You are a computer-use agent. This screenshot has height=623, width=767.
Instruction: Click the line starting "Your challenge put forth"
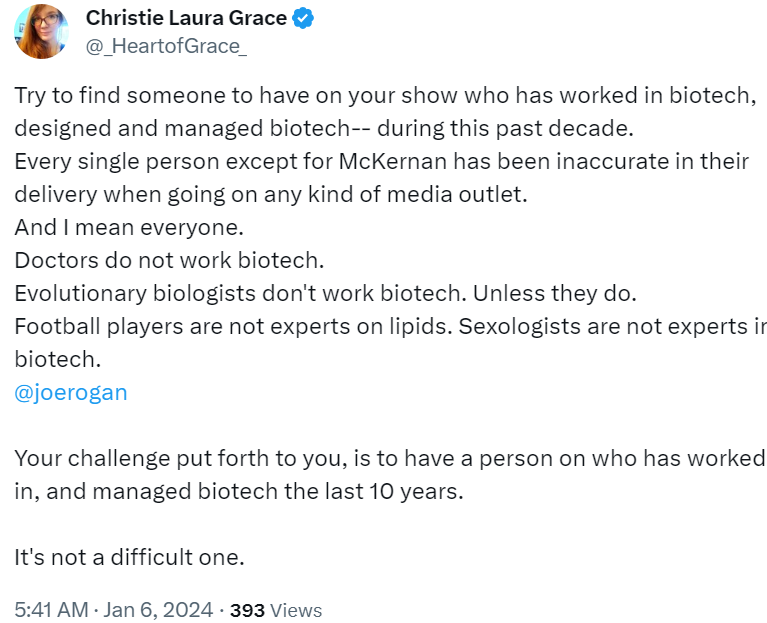(x=388, y=458)
